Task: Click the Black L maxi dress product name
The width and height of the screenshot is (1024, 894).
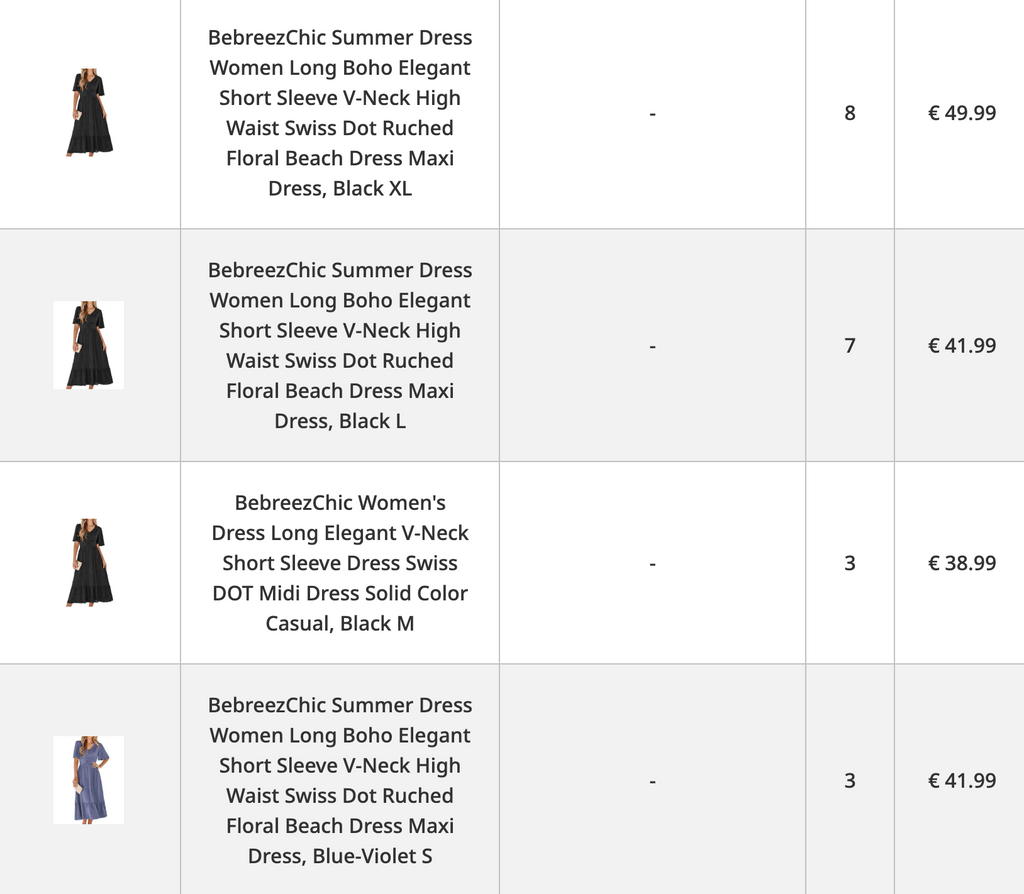Action: pos(340,345)
